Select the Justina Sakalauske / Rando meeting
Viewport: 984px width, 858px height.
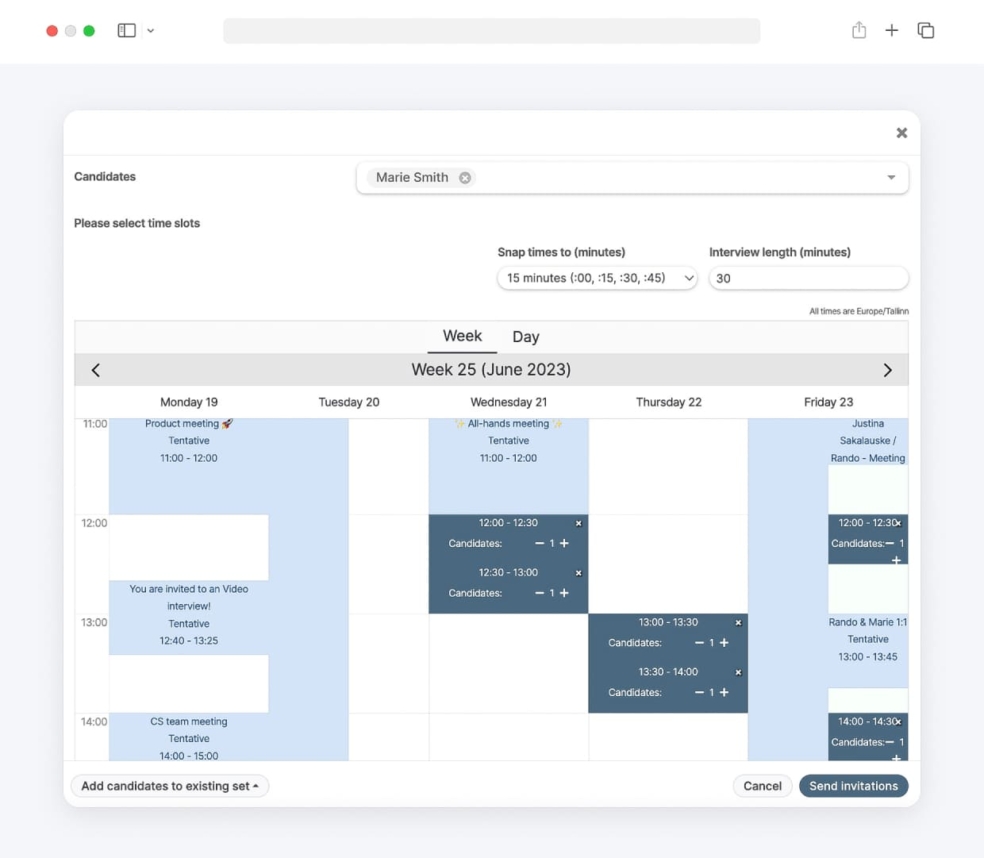868,442
